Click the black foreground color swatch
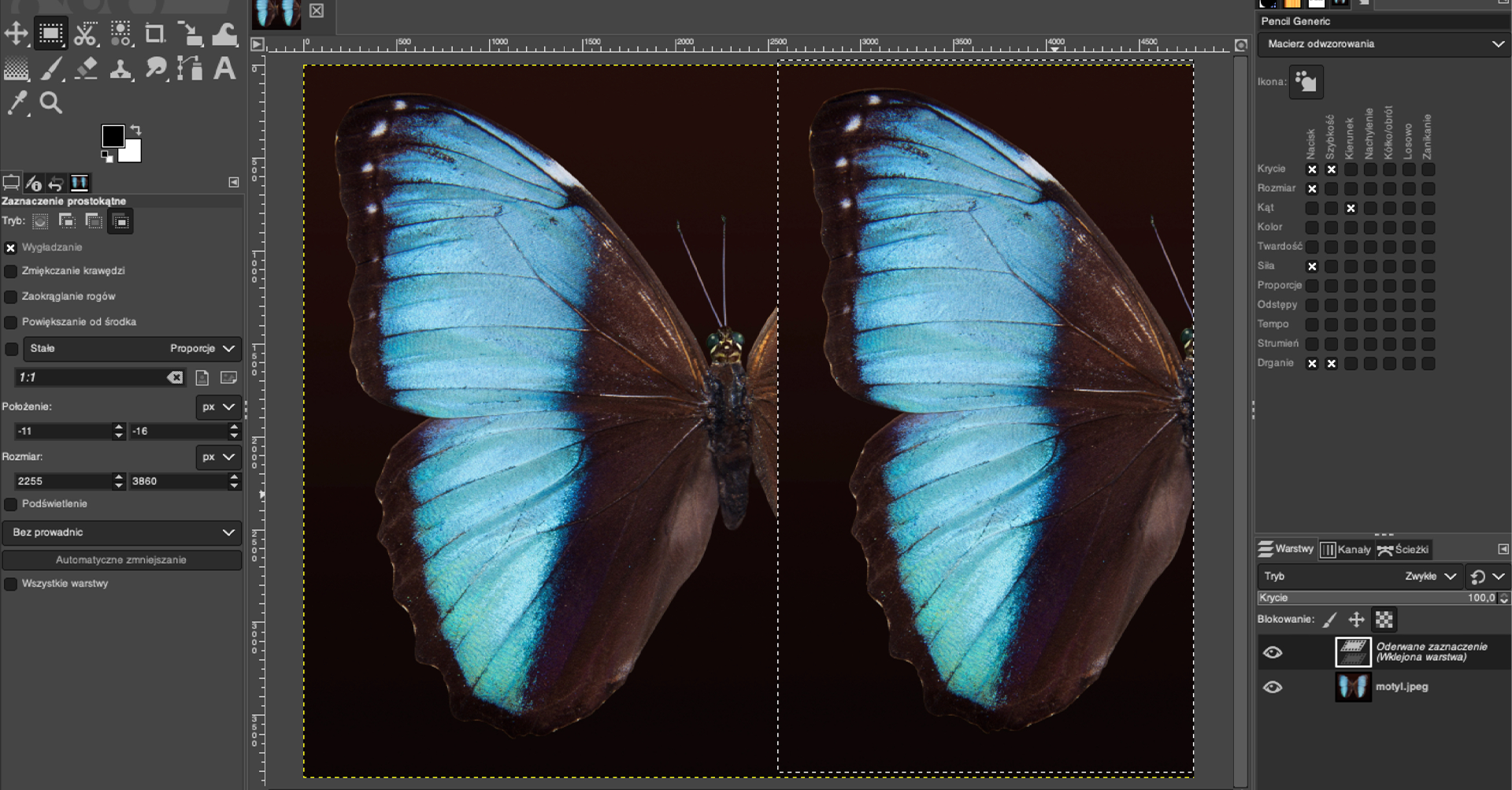 [112, 135]
